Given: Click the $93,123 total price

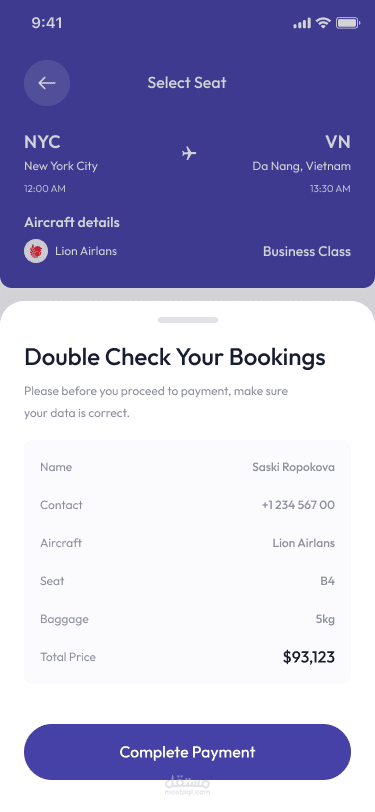Looking at the screenshot, I should click(309, 657).
